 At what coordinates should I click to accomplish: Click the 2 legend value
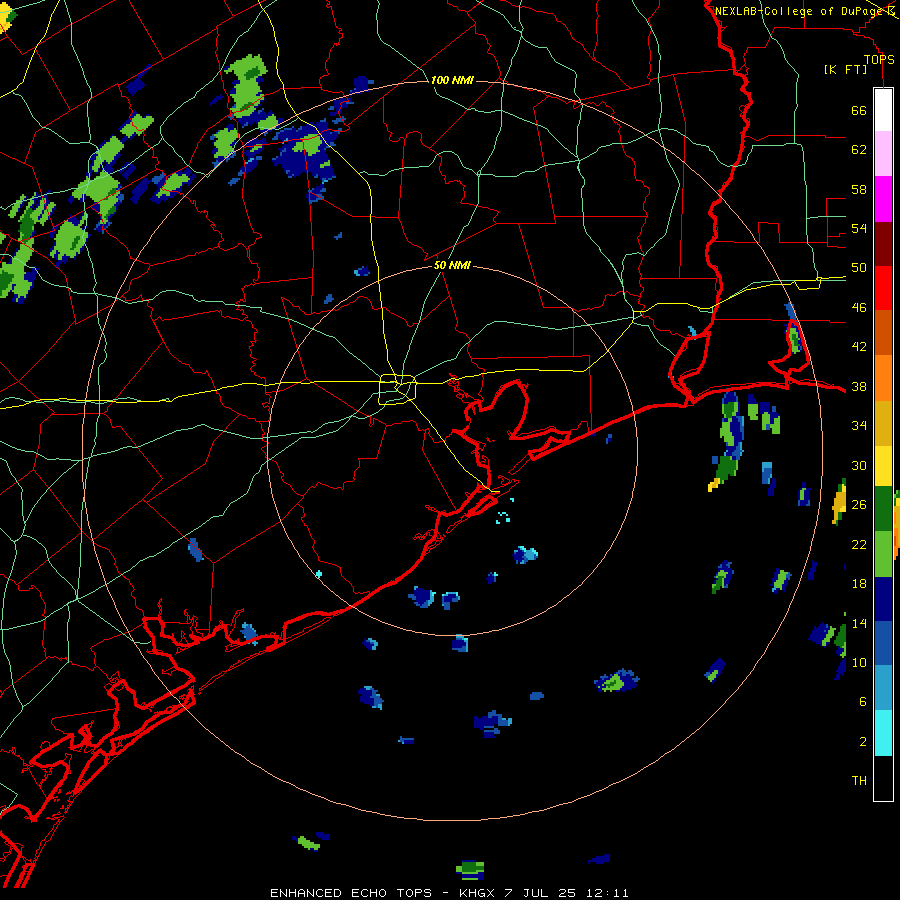tap(863, 742)
